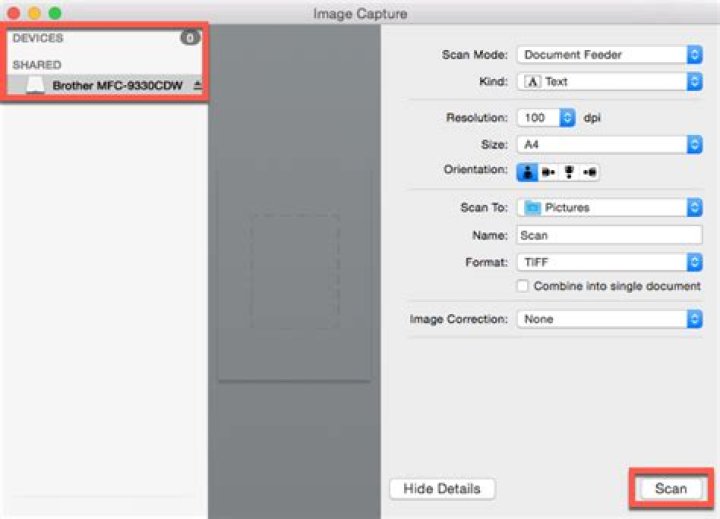Click the Brother scanner device icon
The height and width of the screenshot is (519, 720).
pos(35,85)
